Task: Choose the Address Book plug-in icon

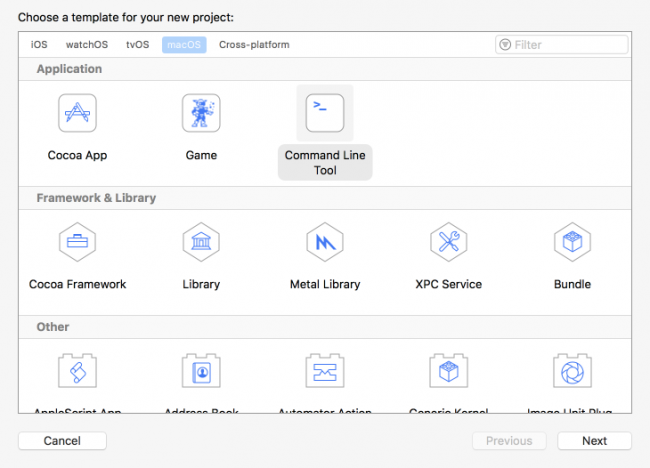Action: (201, 371)
